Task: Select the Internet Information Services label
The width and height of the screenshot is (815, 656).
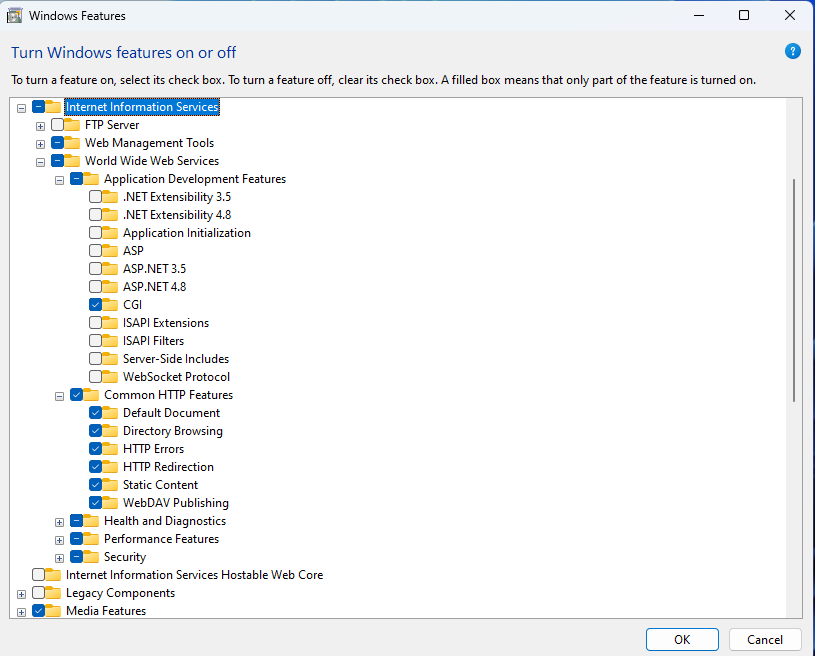Action: coord(142,107)
